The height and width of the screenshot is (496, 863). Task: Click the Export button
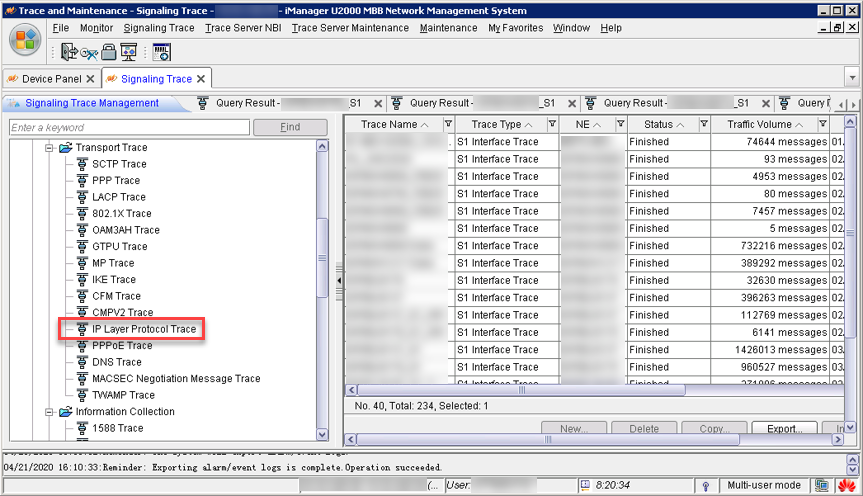tap(784, 429)
